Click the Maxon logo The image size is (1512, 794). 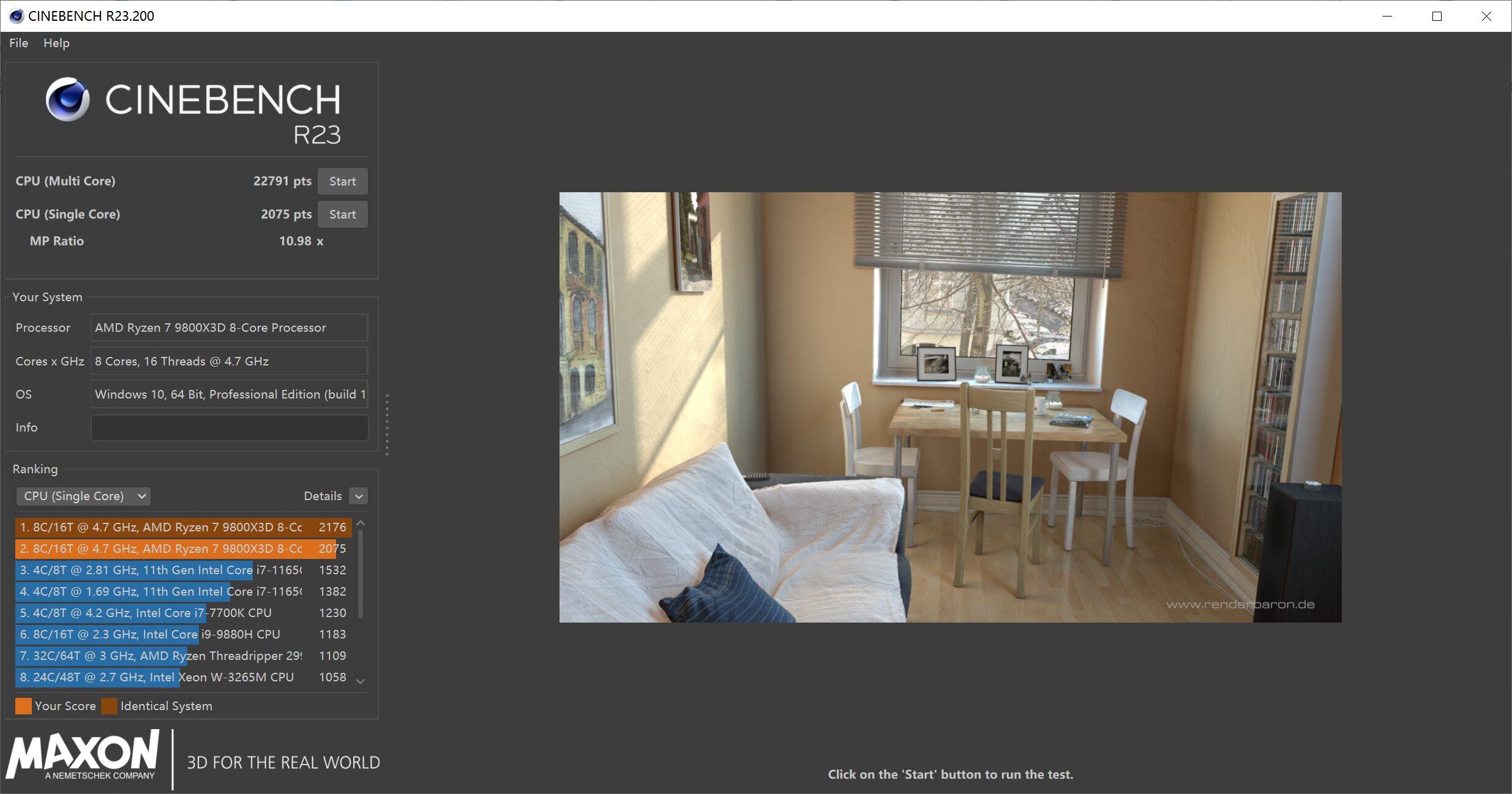(83, 755)
